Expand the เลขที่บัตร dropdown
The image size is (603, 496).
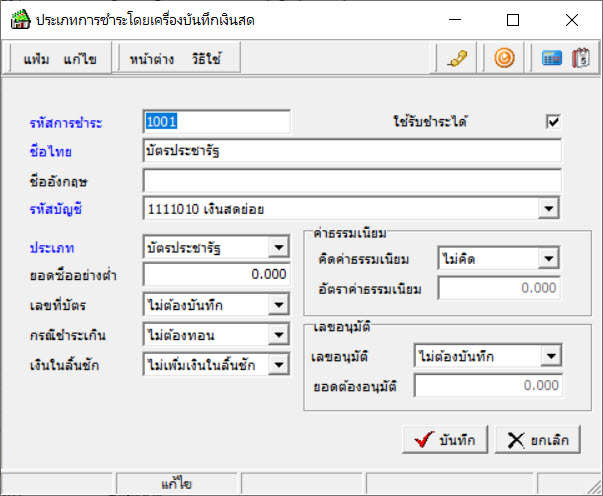point(278,305)
